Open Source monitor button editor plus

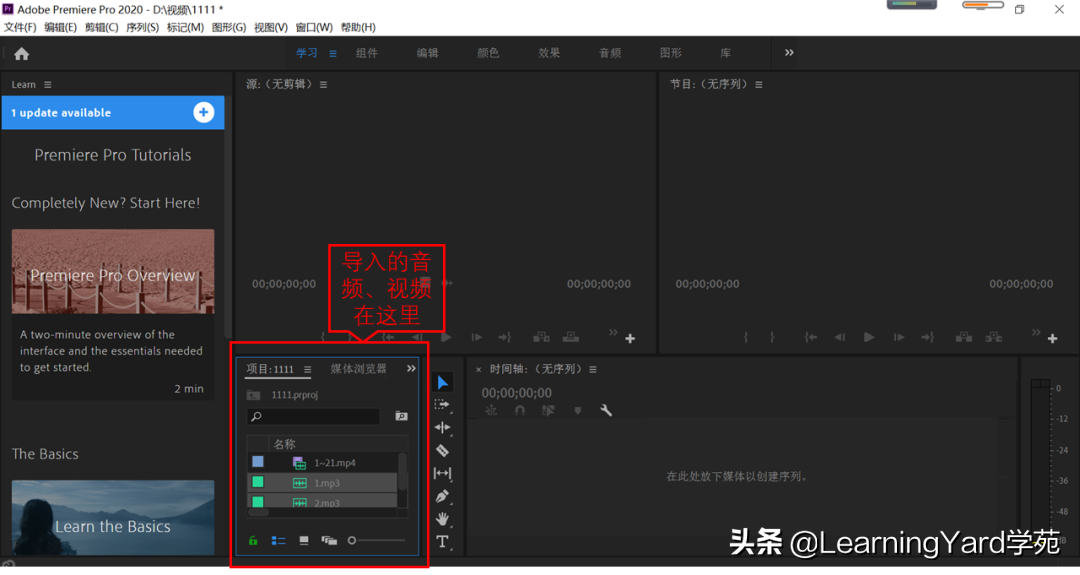pyautogui.click(x=630, y=338)
